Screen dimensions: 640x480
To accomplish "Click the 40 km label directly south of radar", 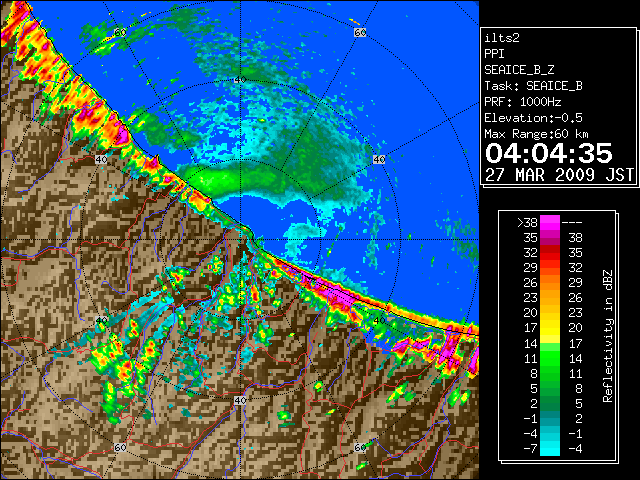I will (x=240, y=400).
